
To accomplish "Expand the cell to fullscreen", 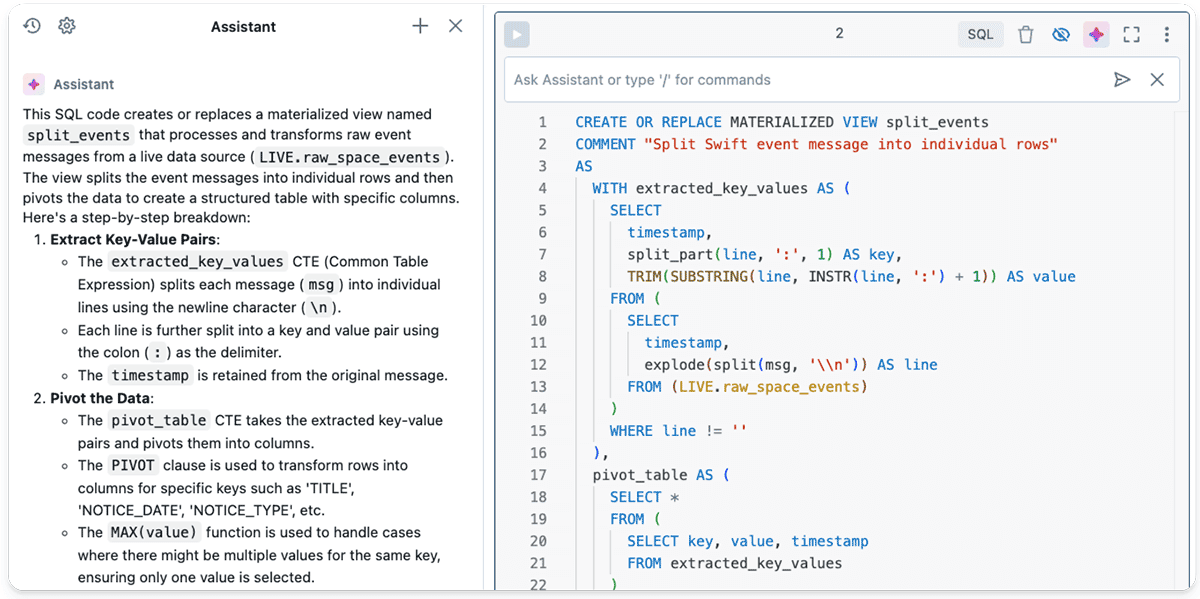I will coord(1131,35).
